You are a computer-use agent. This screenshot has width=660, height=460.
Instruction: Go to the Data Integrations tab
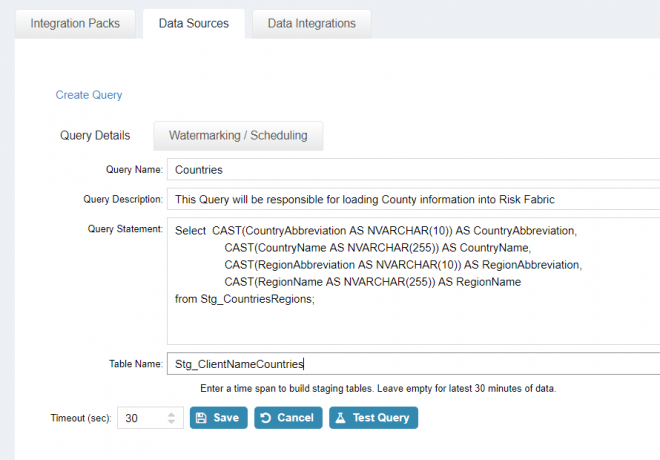pos(311,24)
